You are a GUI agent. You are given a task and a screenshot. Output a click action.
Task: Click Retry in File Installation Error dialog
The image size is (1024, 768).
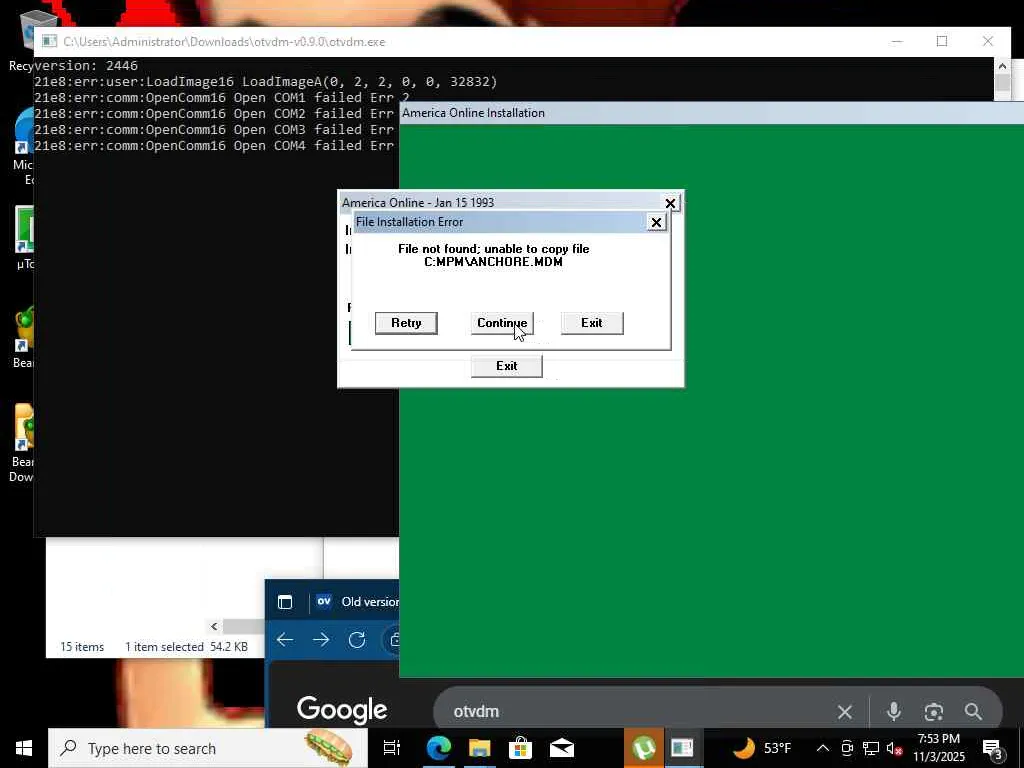(406, 323)
